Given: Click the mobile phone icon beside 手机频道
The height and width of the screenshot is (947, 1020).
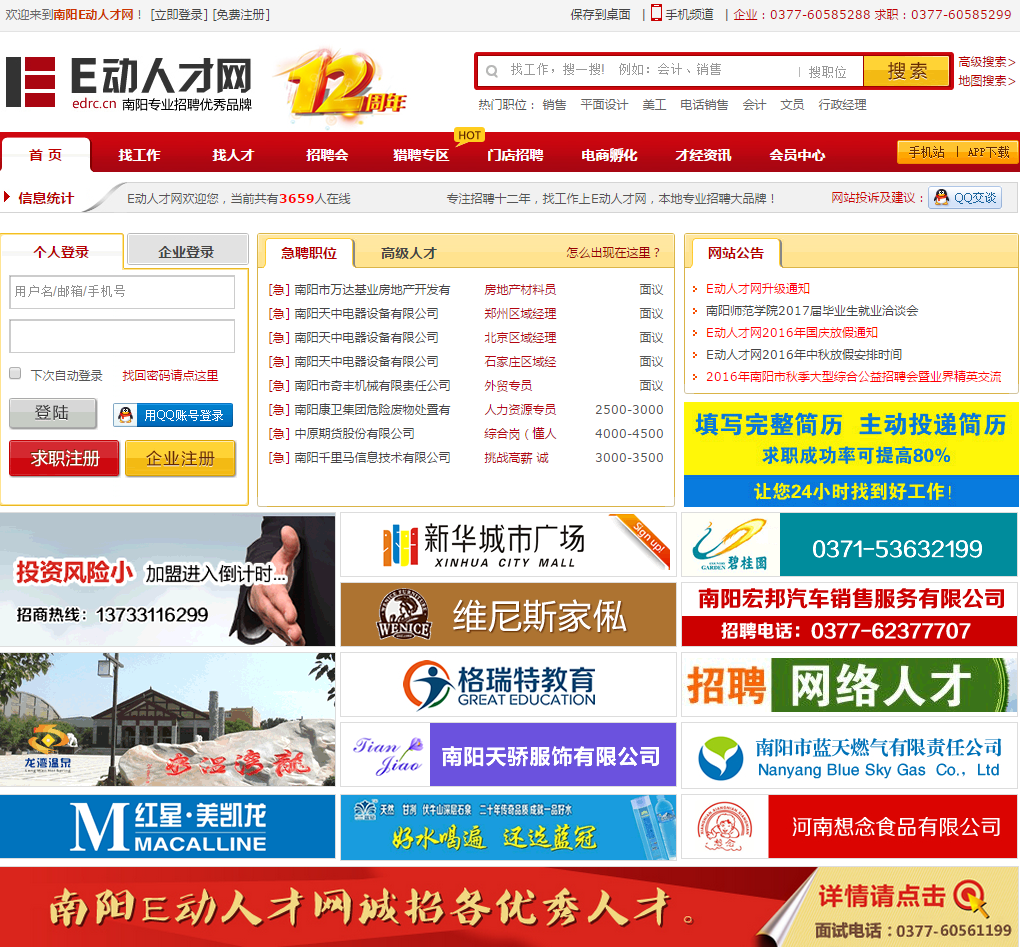Looking at the screenshot, I should (x=656, y=13).
